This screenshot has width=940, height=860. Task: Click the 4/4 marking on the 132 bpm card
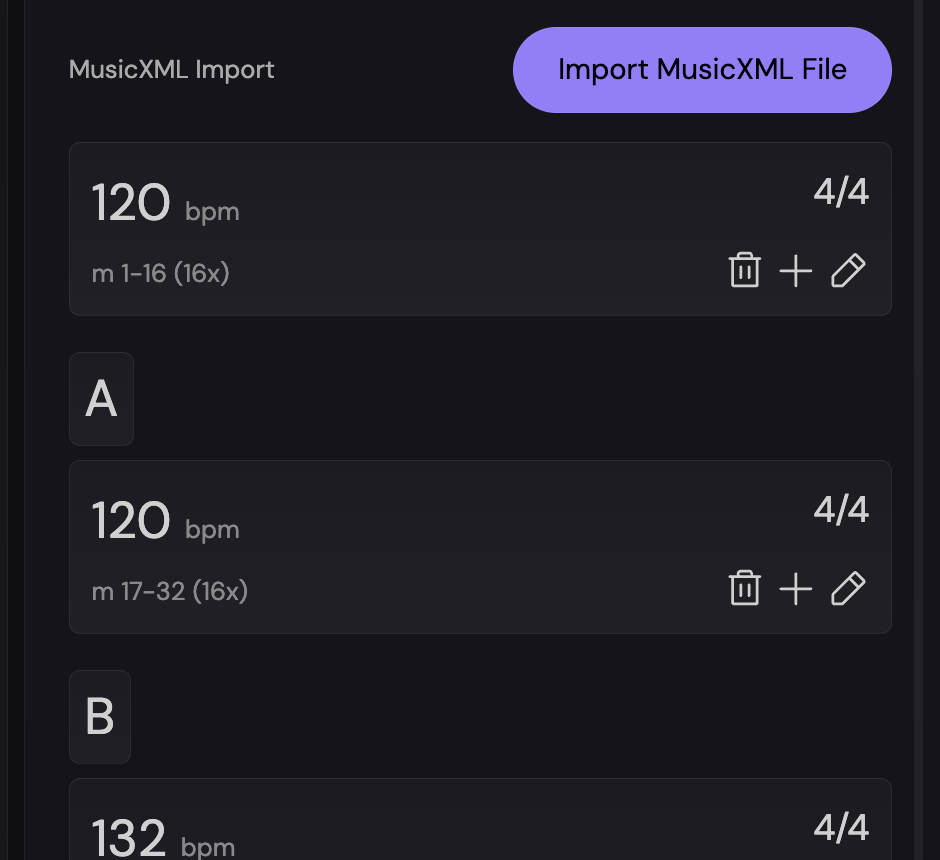[843, 827]
